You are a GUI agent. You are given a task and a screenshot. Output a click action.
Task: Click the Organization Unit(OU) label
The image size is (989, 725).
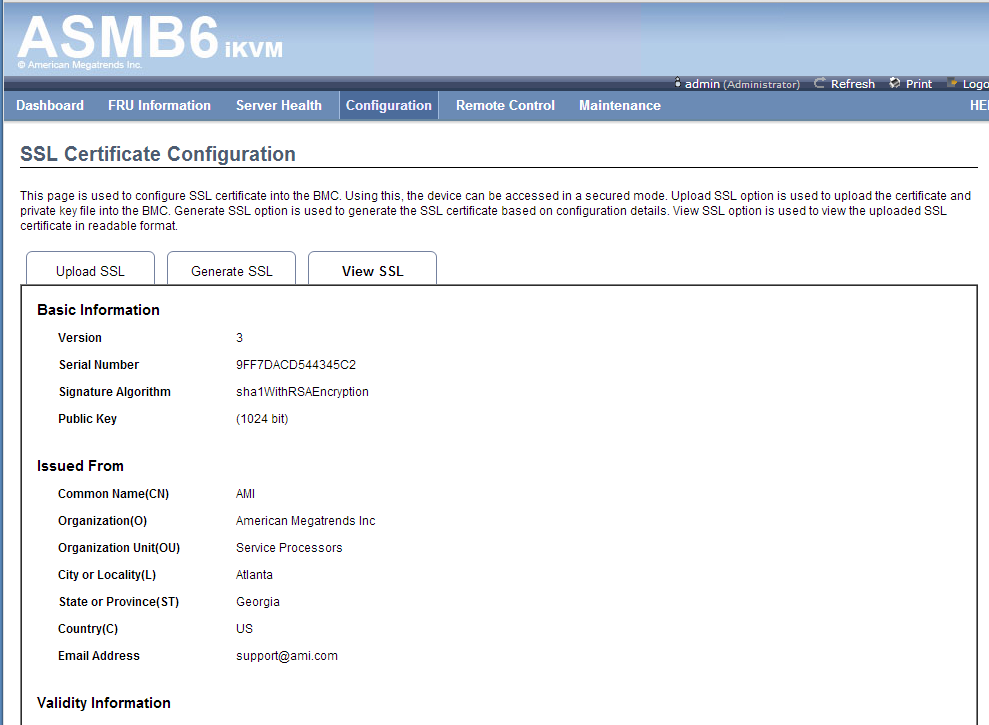coord(119,548)
